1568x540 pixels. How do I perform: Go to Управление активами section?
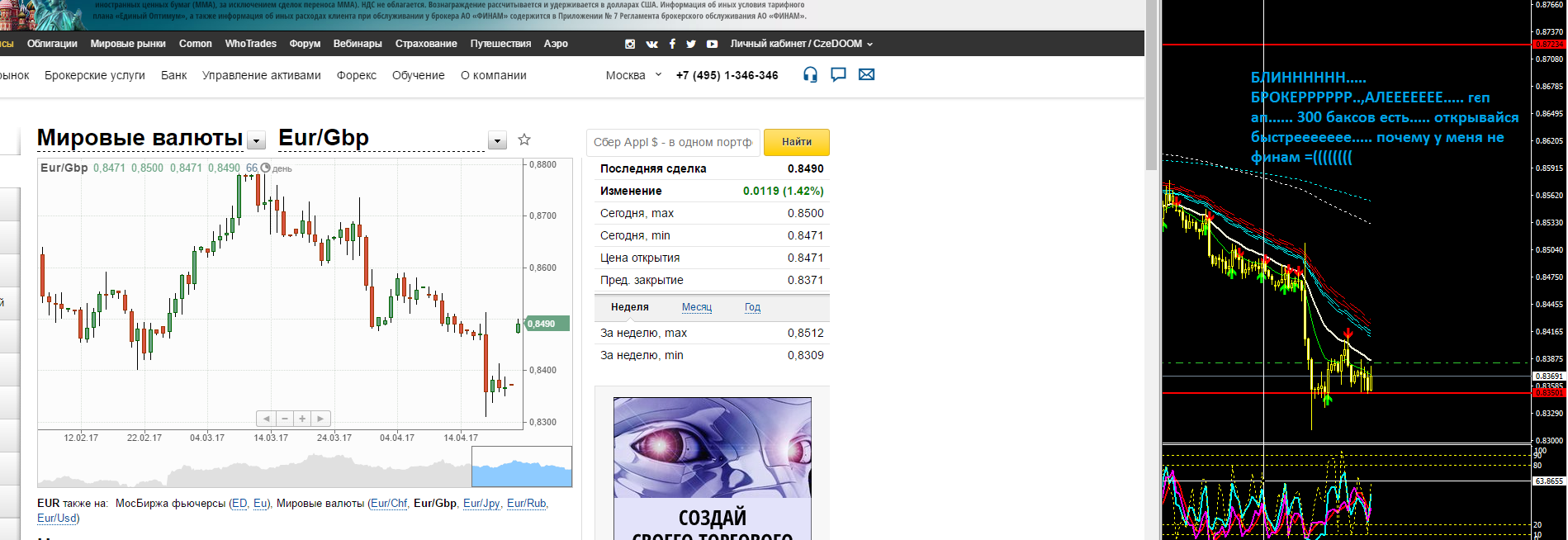coord(262,75)
